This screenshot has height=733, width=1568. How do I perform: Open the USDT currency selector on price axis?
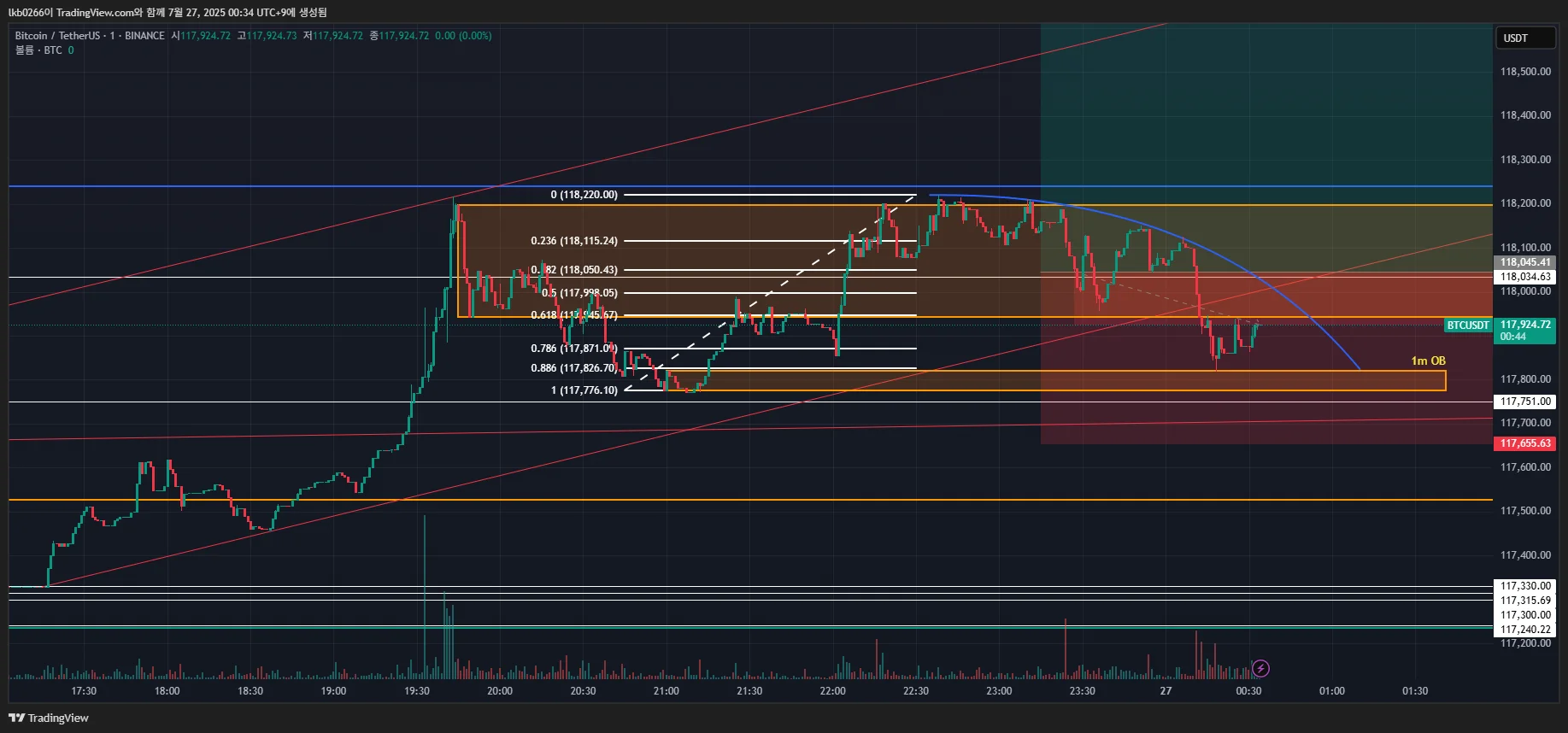tap(1525, 38)
